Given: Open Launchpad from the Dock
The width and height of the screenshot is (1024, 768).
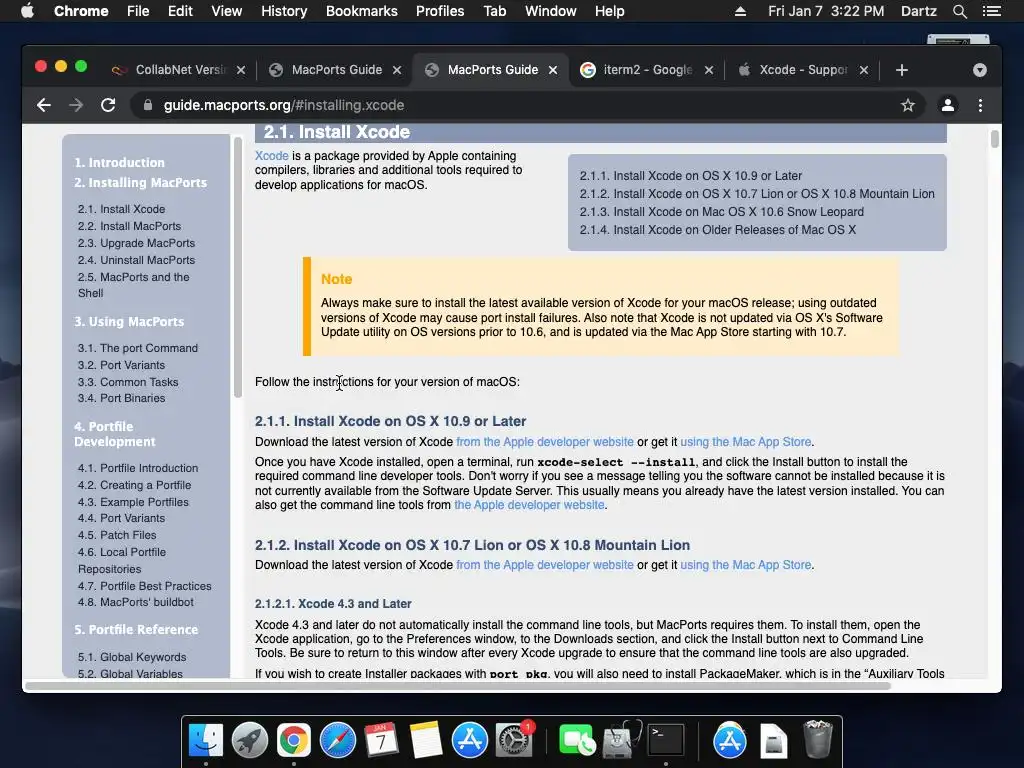Looking at the screenshot, I should pyautogui.click(x=249, y=740).
